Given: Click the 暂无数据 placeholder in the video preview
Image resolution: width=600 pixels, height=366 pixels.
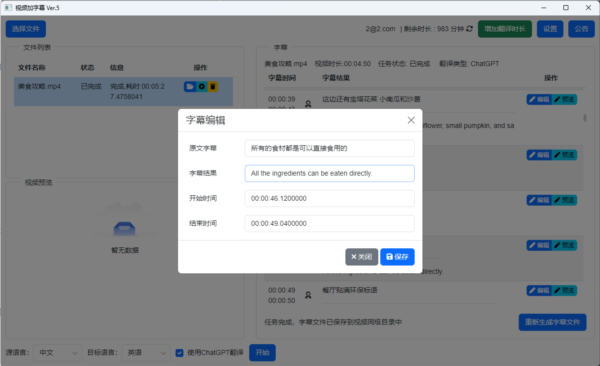Looking at the screenshot, I should tap(125, 250).
